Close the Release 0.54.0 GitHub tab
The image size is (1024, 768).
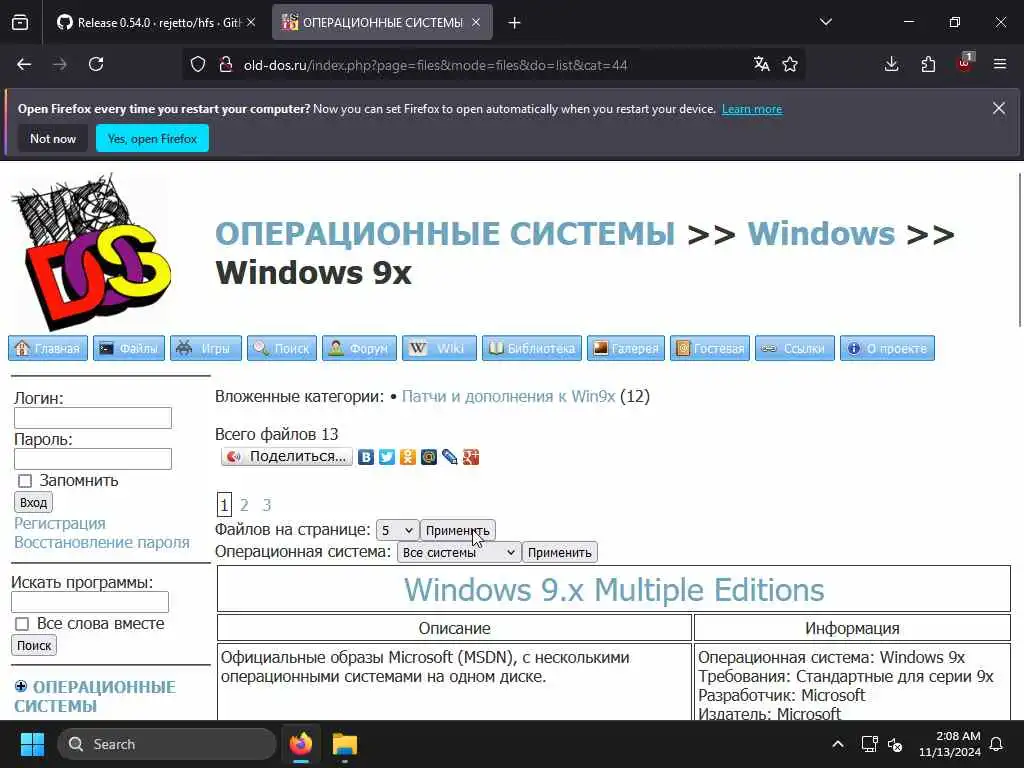click(251, 22)
